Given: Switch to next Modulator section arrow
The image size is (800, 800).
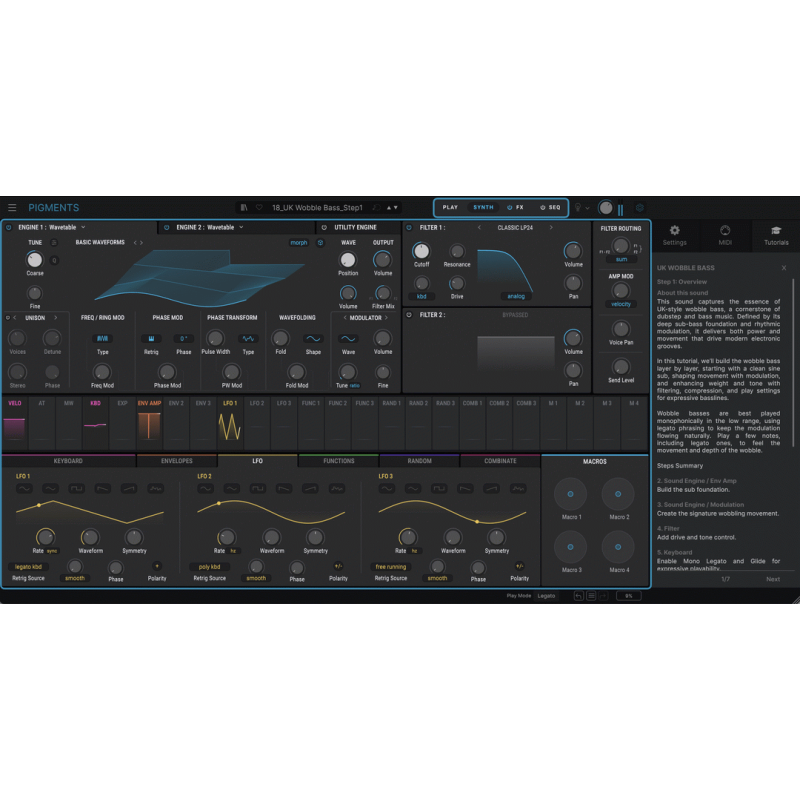Looking at the screenshot, I should pyautogui.click(x=386, y=318).
